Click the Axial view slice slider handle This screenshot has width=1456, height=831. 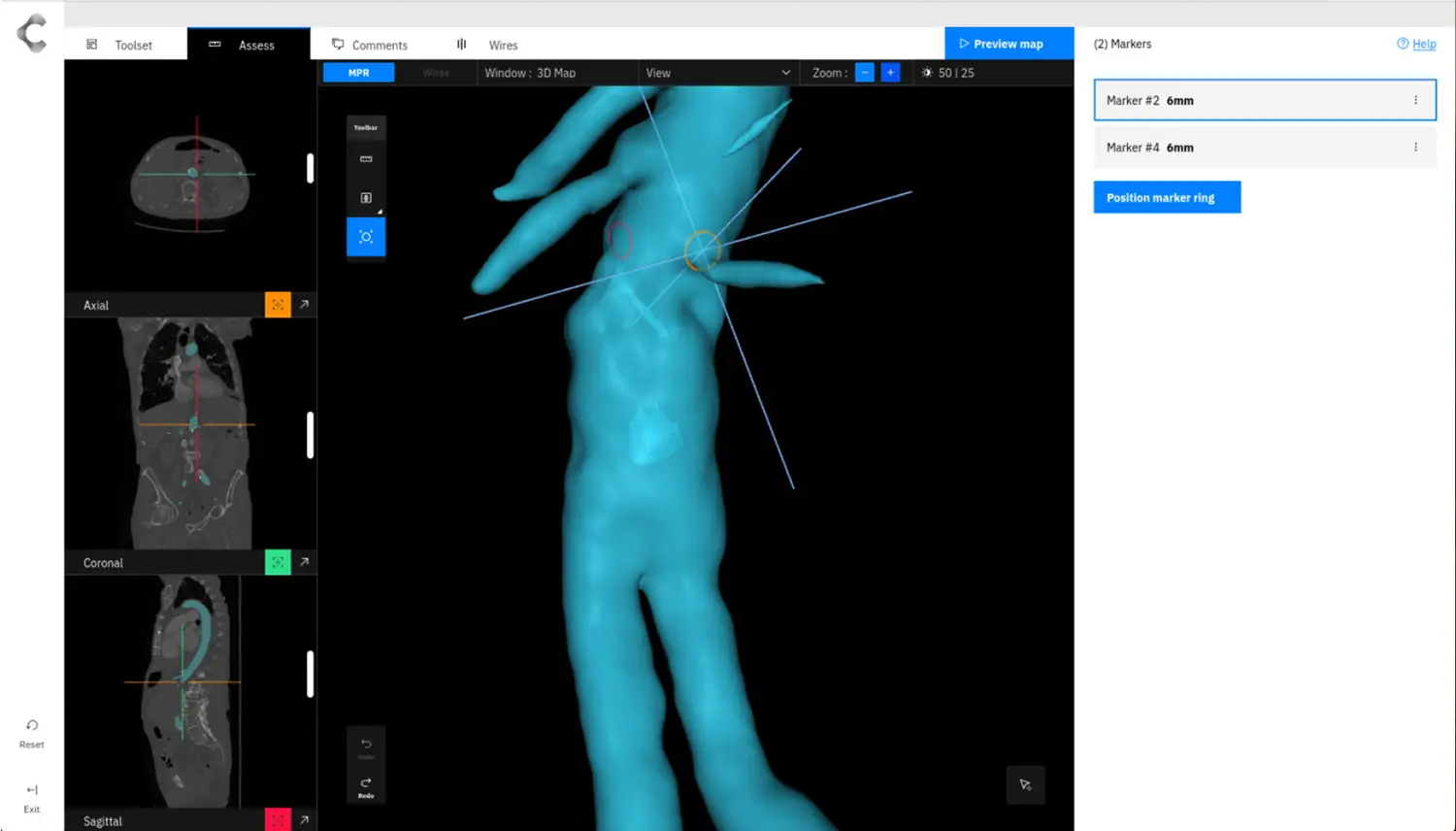pos(311,168)
